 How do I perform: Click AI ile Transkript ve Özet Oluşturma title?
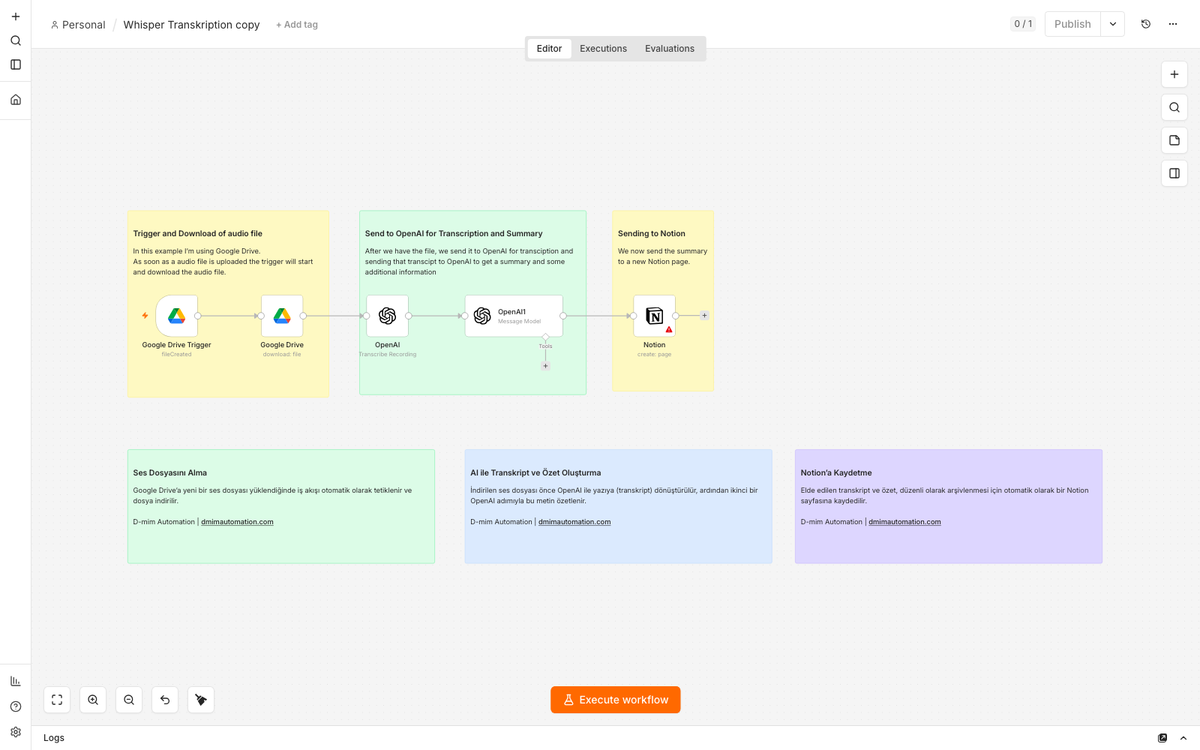[x=535, y=473]
